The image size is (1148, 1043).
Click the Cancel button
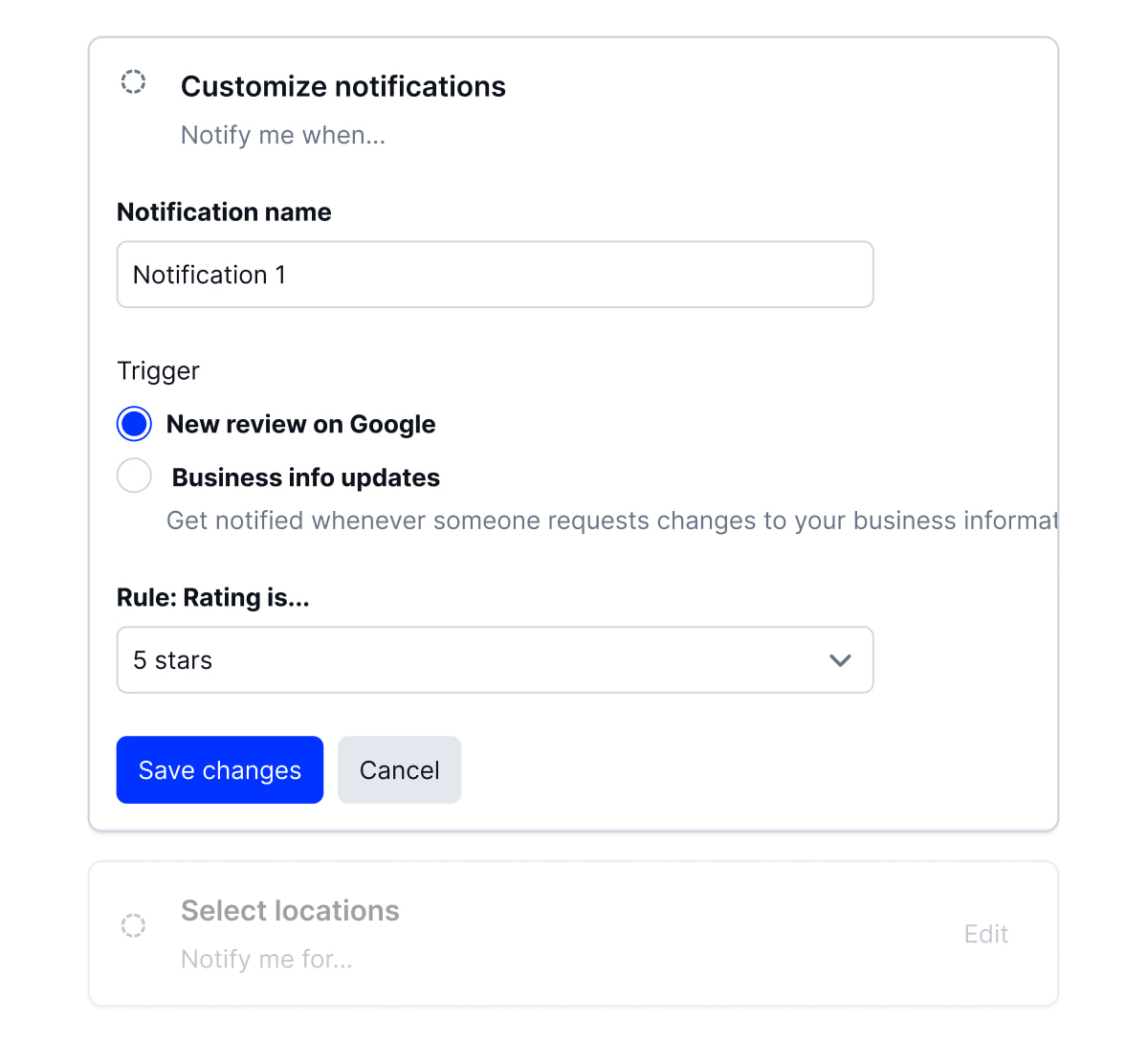click(400, 770)
